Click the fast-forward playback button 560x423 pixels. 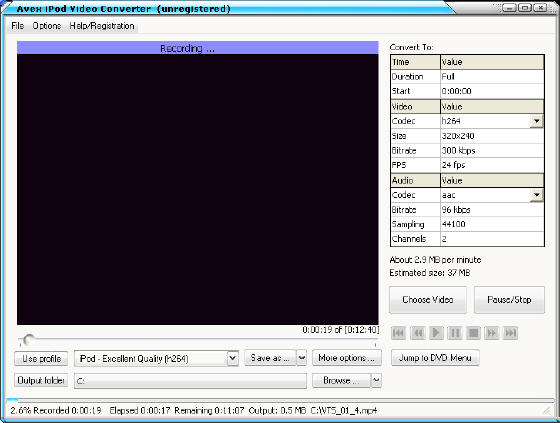tap(492, 333)
